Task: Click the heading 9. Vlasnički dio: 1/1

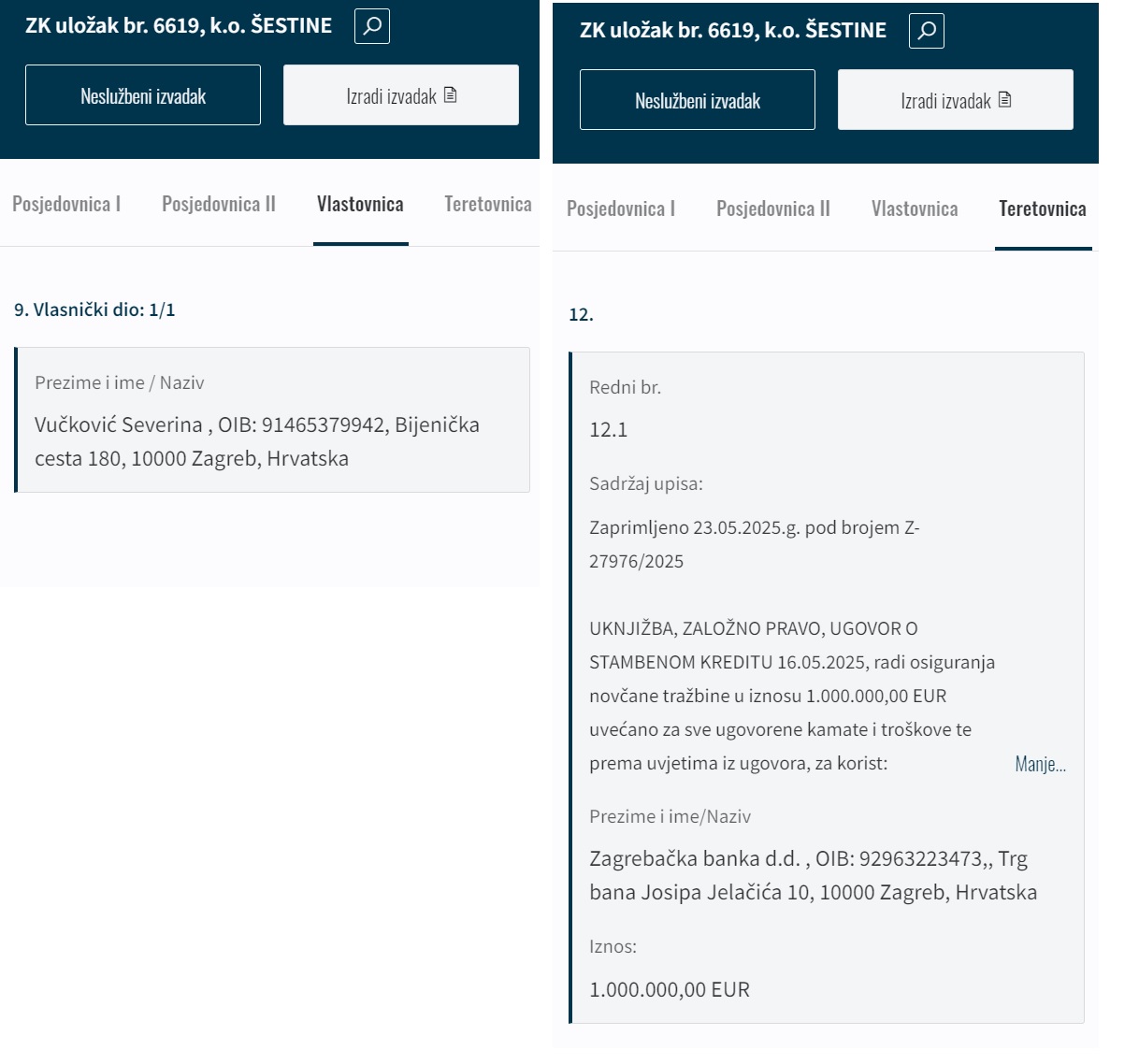Action: click(94, 309)
